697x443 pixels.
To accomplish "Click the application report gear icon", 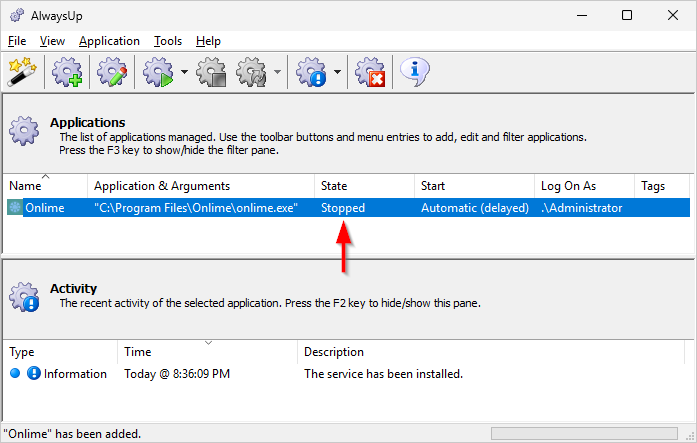I will coord(311,72).
